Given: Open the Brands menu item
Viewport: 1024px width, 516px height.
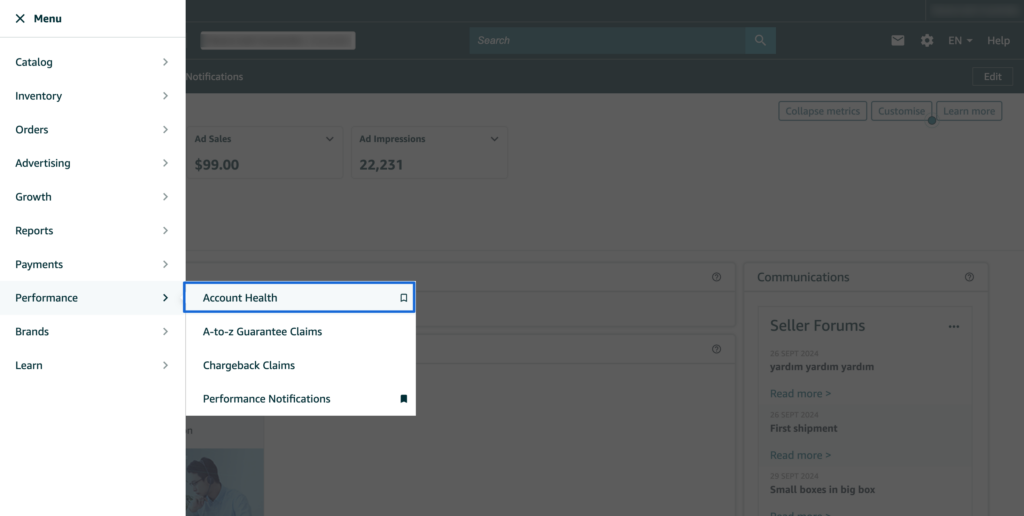Looking at the screenshot, I should (x=93, y=332).
